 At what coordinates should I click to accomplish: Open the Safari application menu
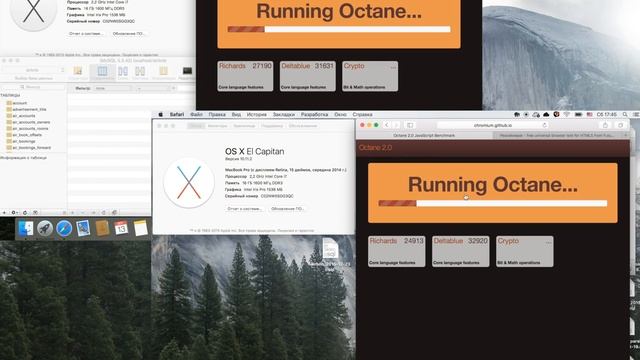coord(177,115)
